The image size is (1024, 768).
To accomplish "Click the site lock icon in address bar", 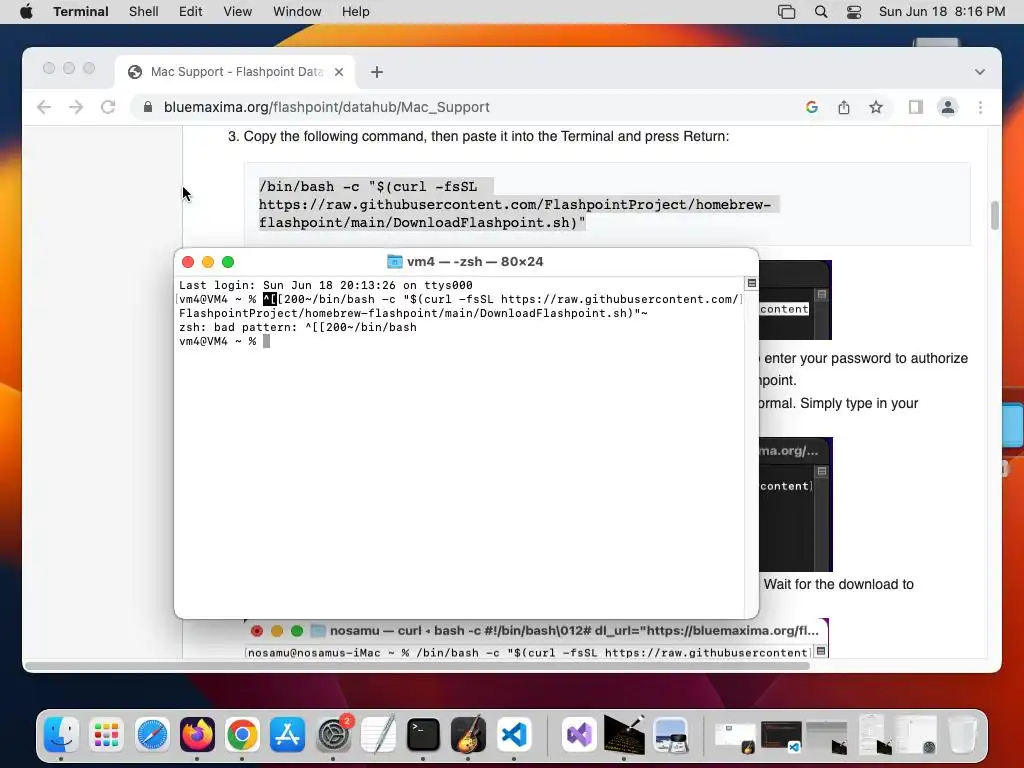I will tap(148, 107).
